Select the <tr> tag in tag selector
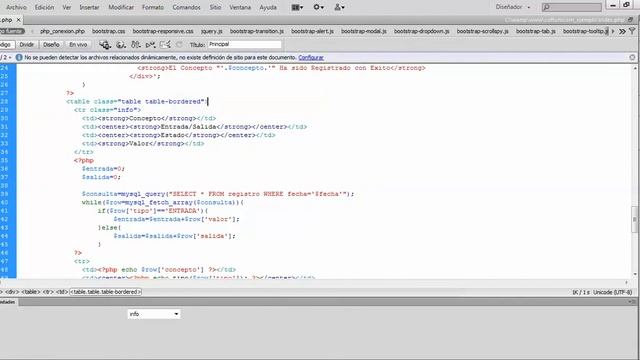This screenshot has width=640, height=360. (48, 292)
